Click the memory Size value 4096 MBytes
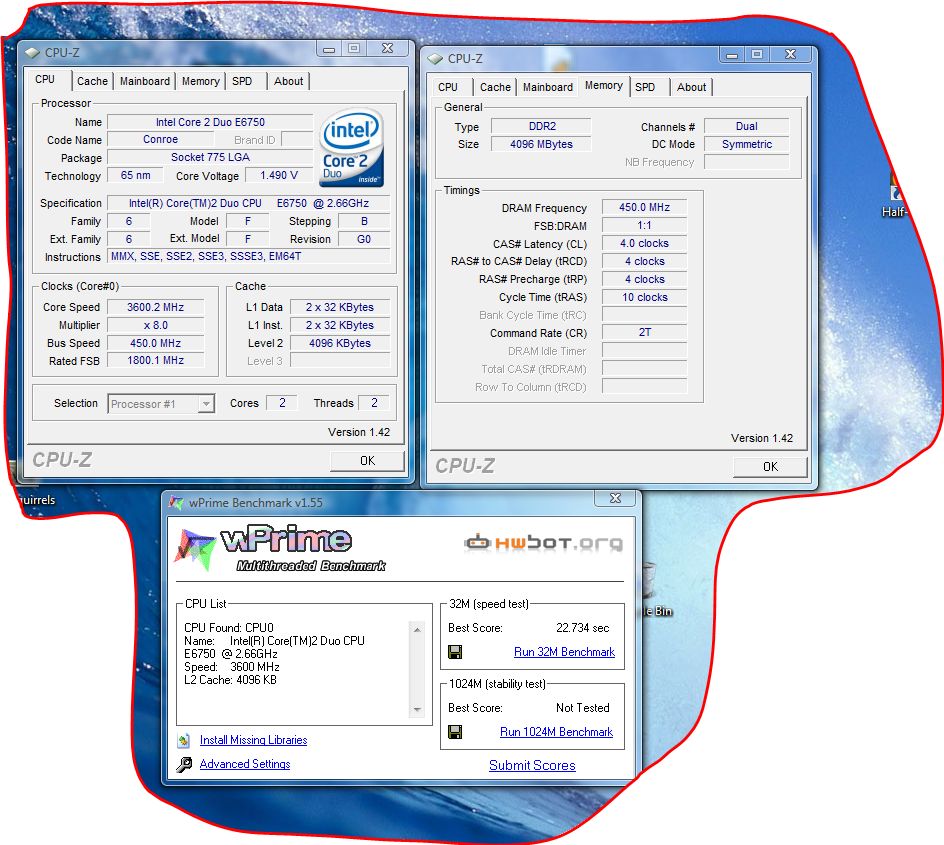 [542, 144]
